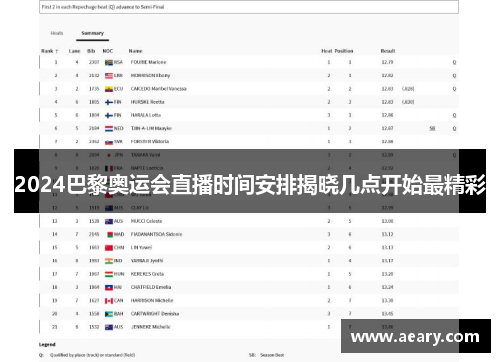Screen dimensions: 500x362
Task: Open athlete HARRISON Michelle's name link
Action: pos(152,301)
